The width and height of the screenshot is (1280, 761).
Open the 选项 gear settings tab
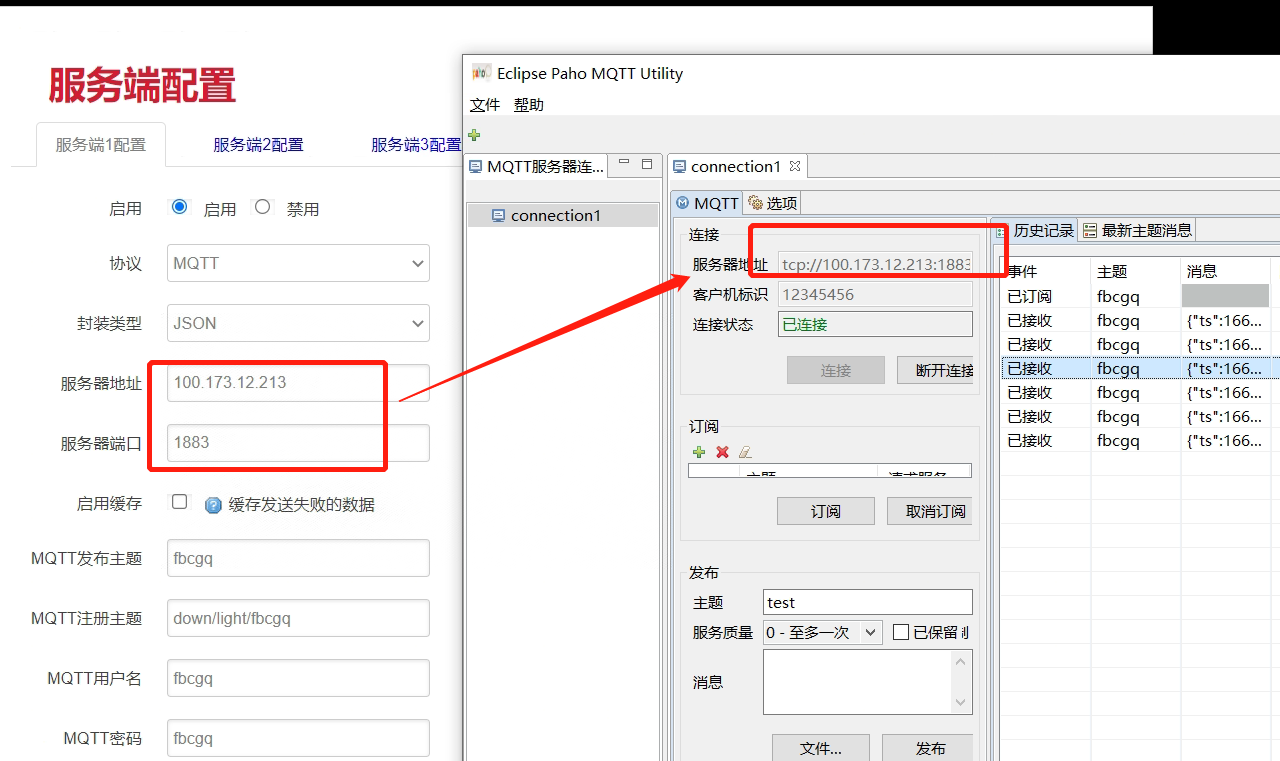[771, 202]
